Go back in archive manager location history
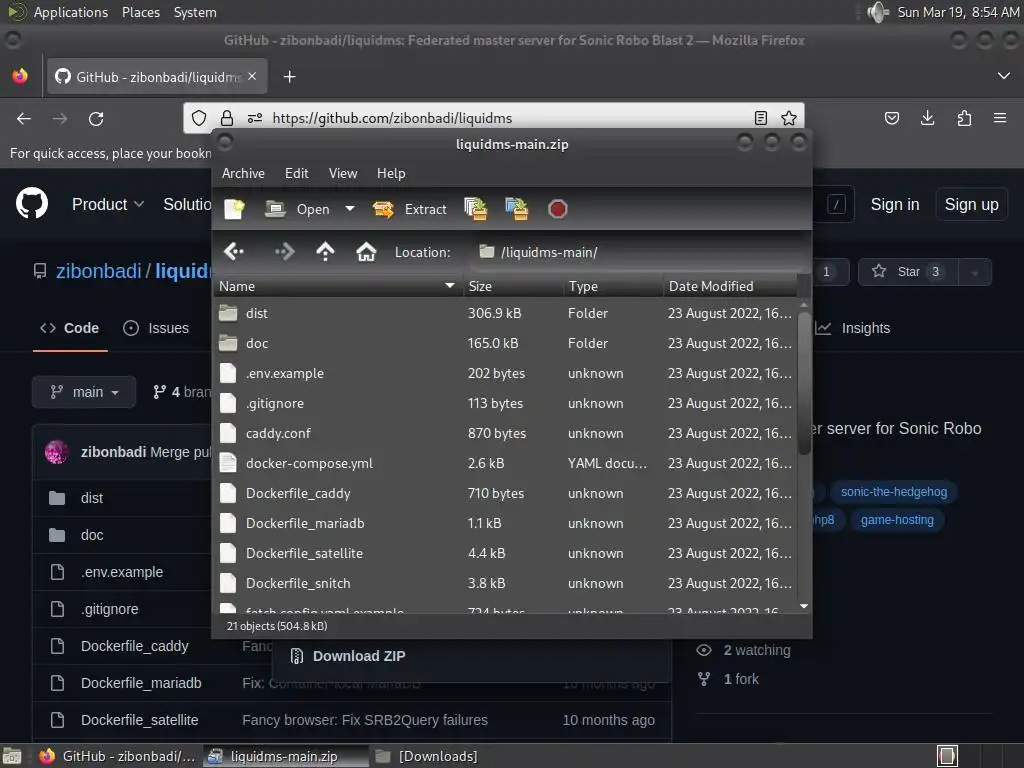 pos(234,251)
